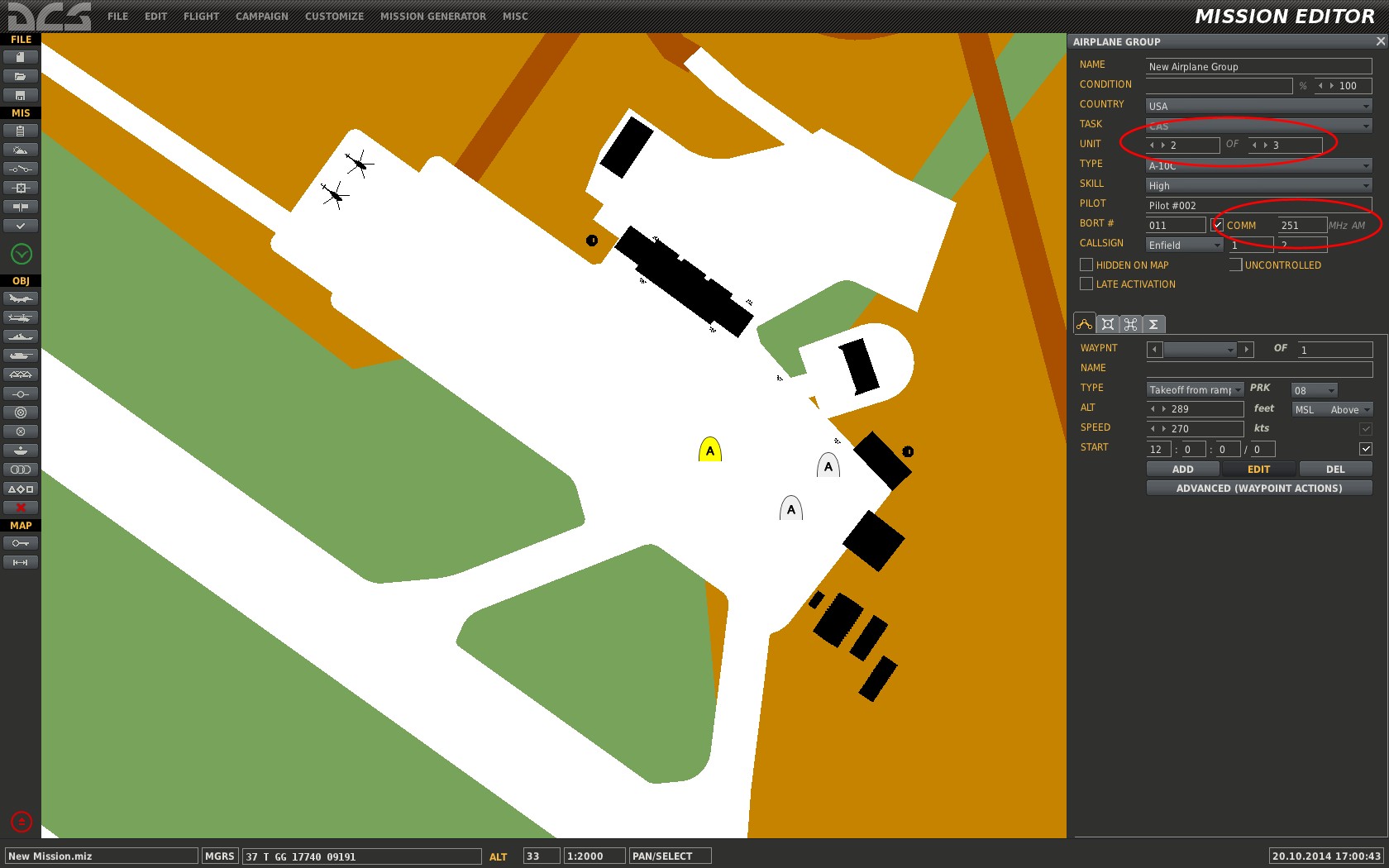The image size is (1389, 868).
Task: Toggle the COMM frequency checkbox
Action: (1218, 225)
